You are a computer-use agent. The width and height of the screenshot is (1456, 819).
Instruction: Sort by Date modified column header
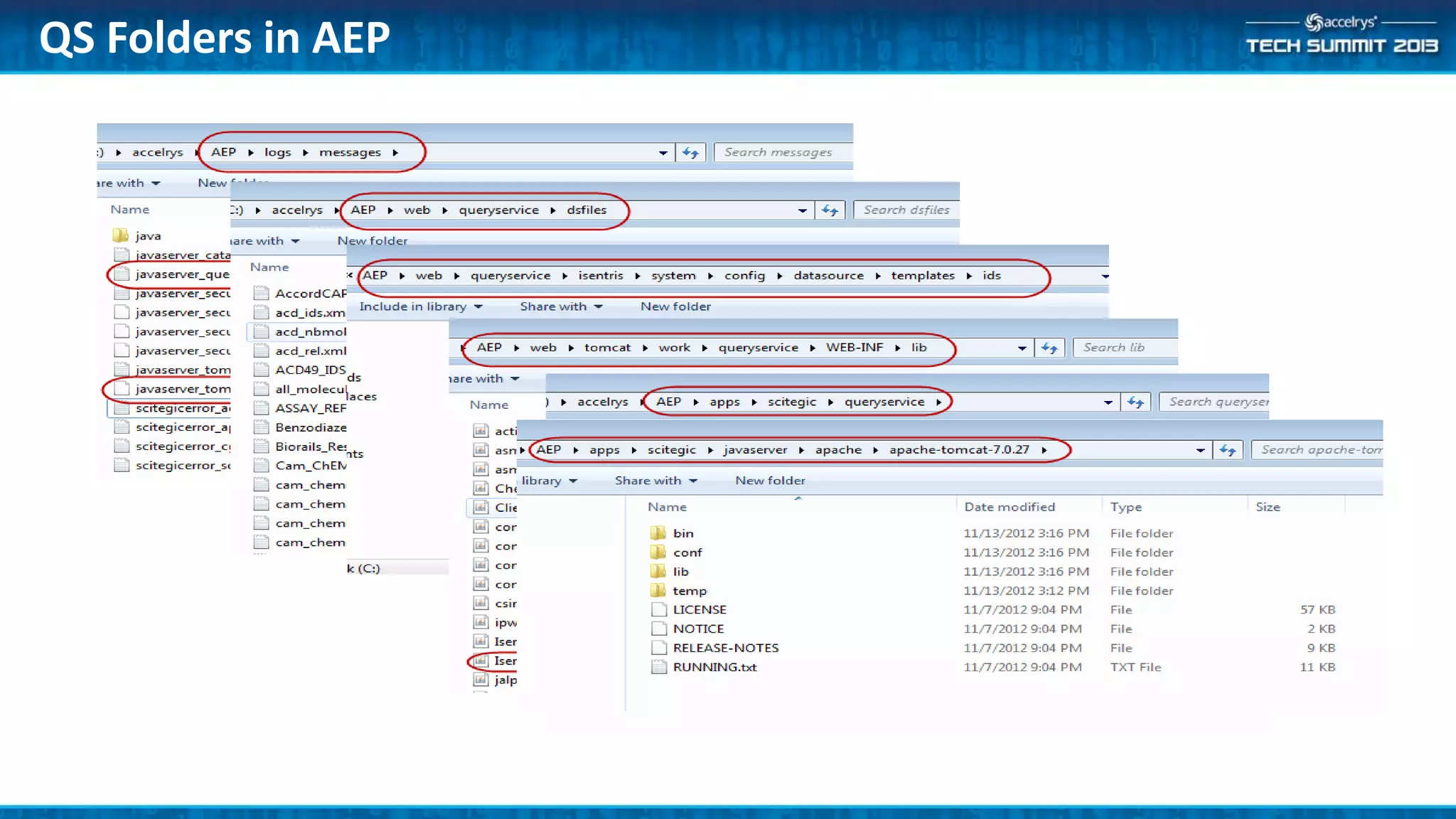(x=1009, y=507)
